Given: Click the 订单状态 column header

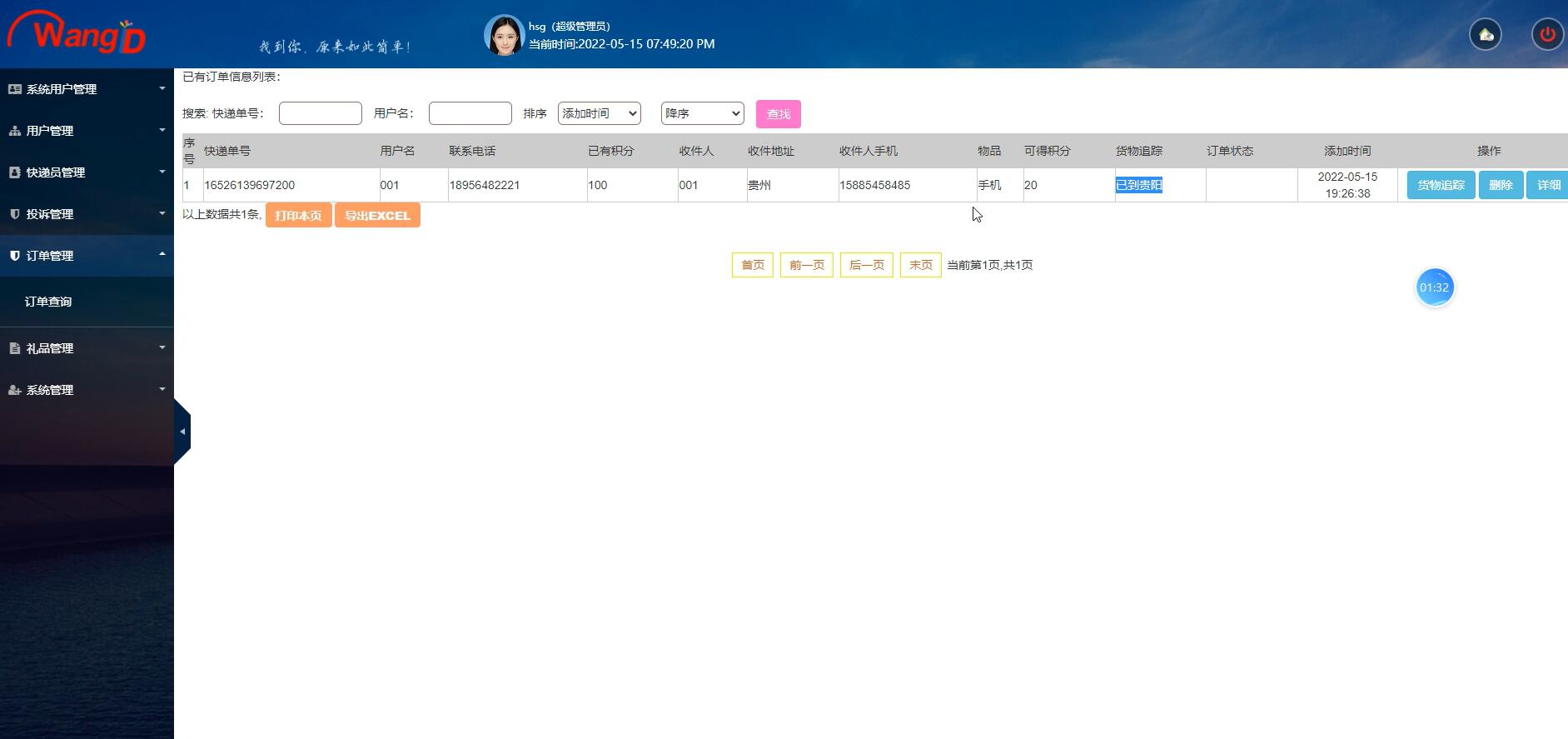Looking at the screenshot, I should (1230, 151).
